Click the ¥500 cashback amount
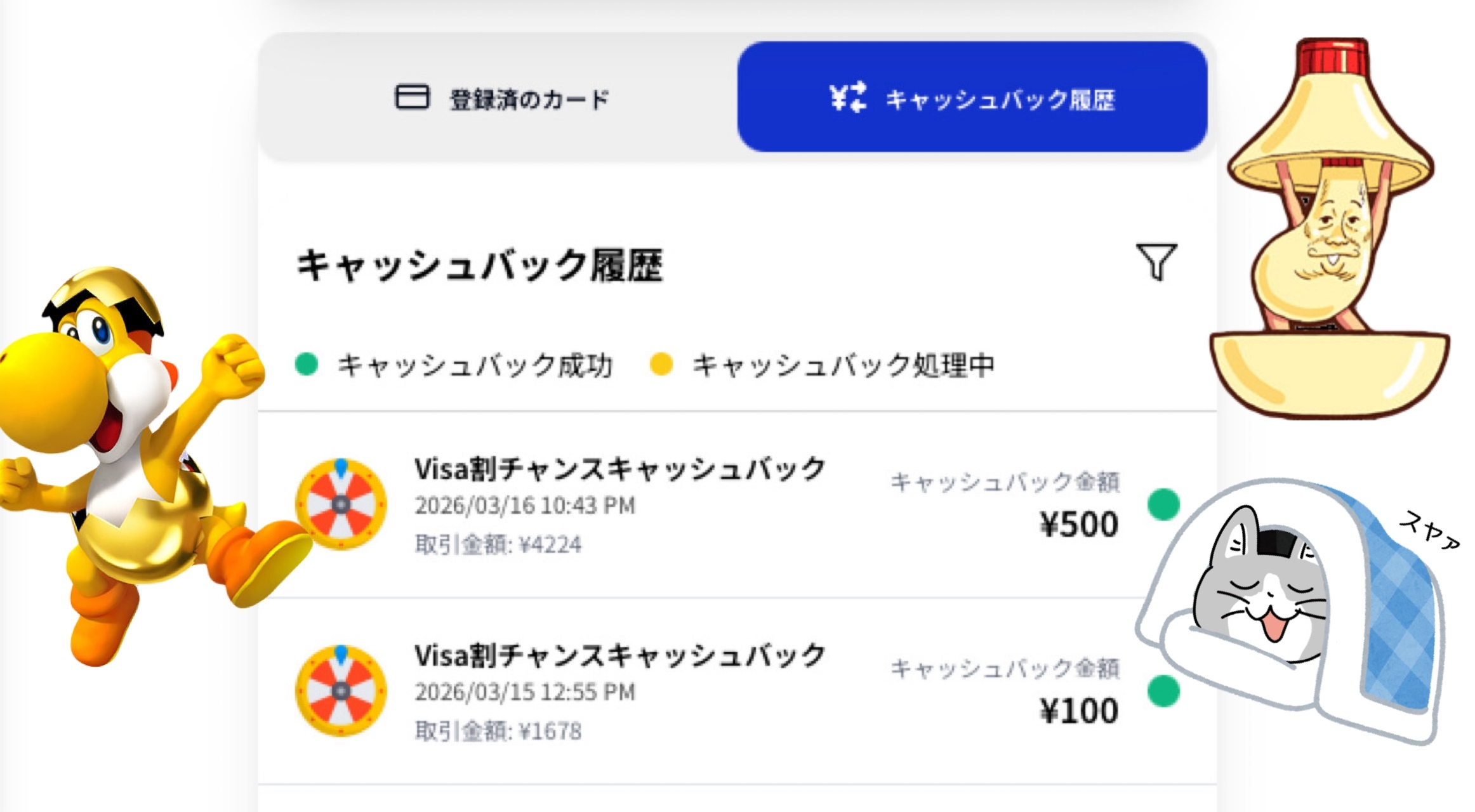Screen dimensions: 1475x812 coord(1078,525)
